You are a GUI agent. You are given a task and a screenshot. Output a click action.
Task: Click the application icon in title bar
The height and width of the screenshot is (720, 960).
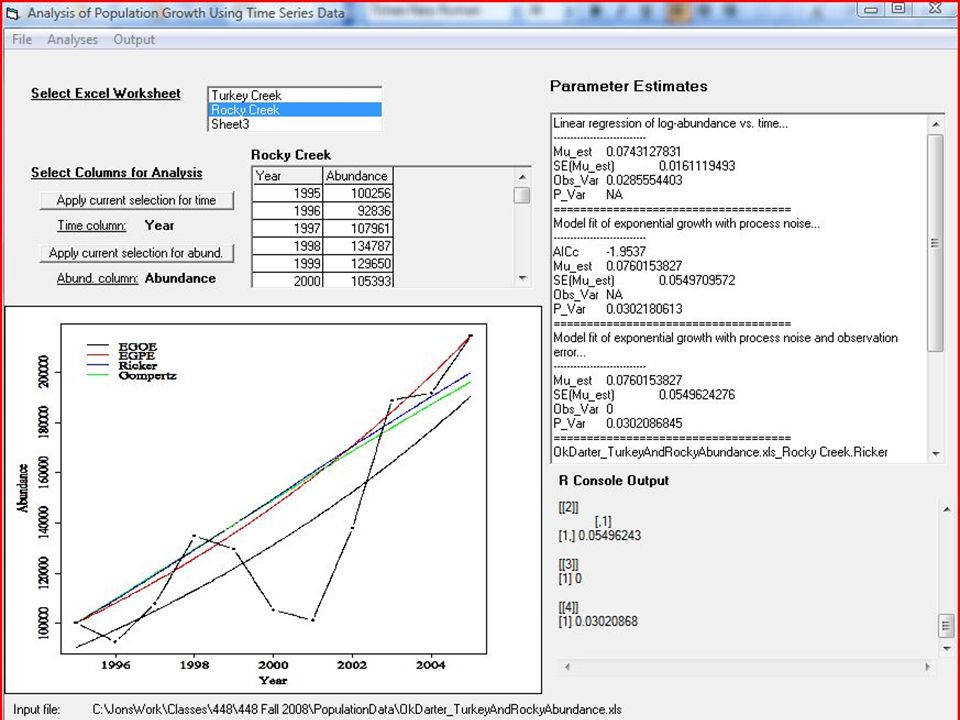coord(13,13)
